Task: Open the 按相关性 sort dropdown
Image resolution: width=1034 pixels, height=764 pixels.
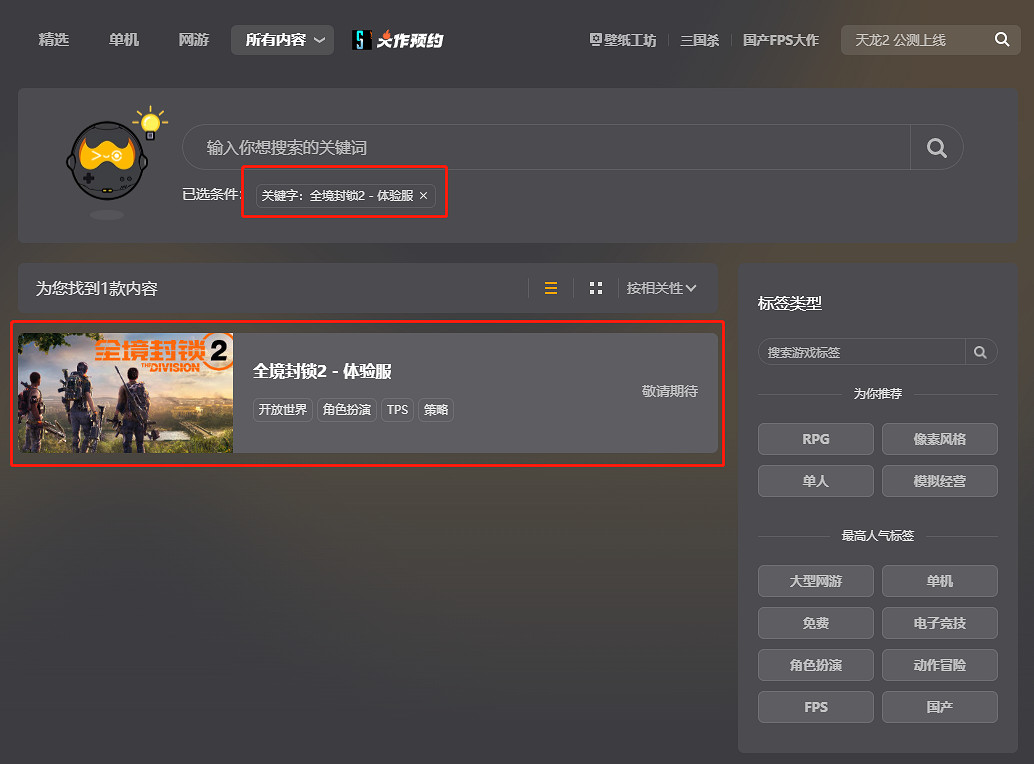Action: (661, 288)
